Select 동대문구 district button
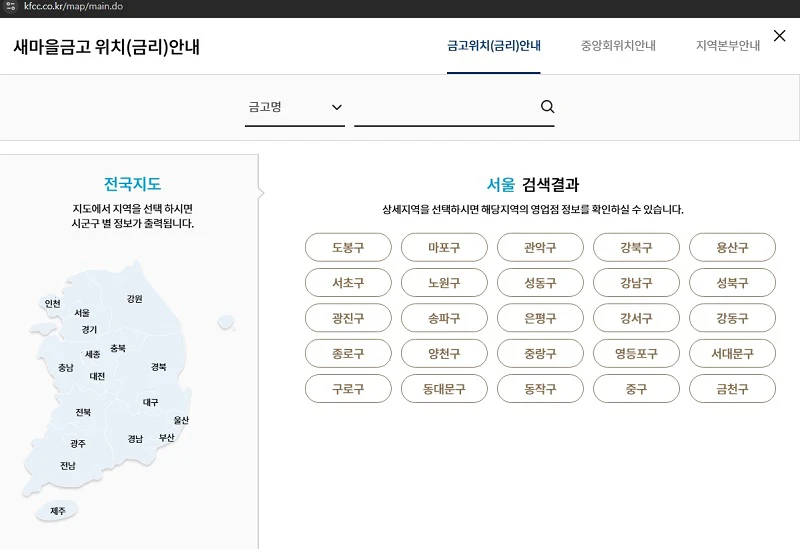Viewport: 800px width, 549px height. (x=444, y=389)
